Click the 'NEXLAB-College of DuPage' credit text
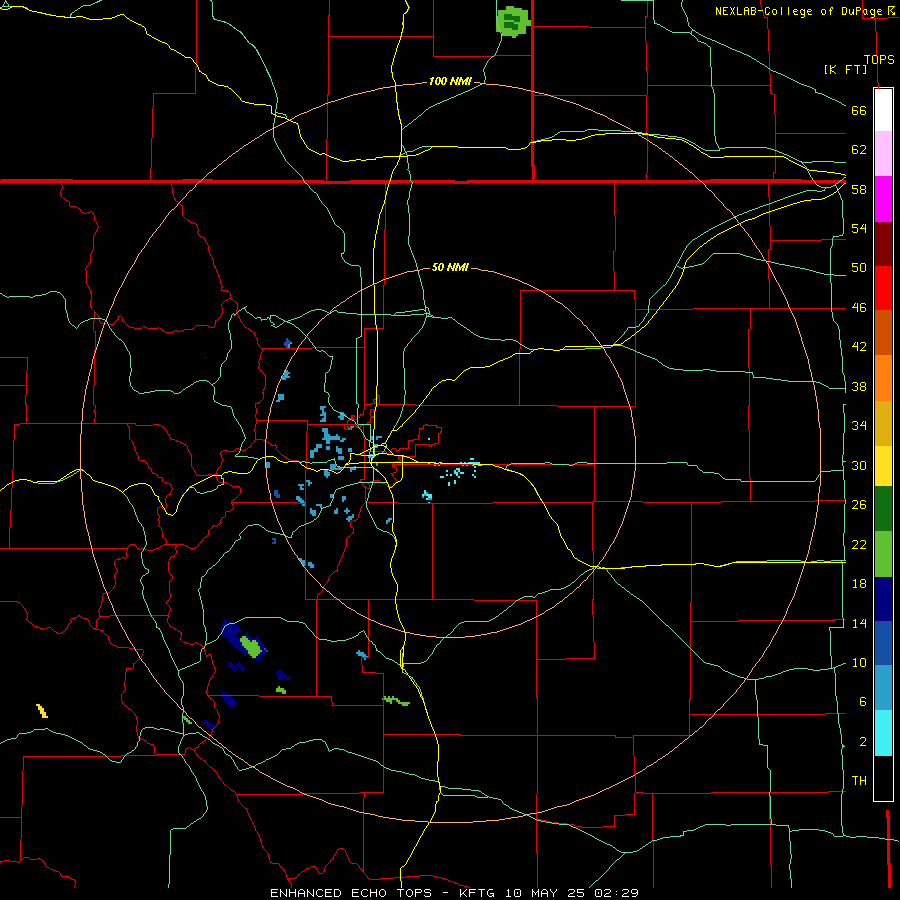This screenshot has width=900, height=900. tap(798, 11)
